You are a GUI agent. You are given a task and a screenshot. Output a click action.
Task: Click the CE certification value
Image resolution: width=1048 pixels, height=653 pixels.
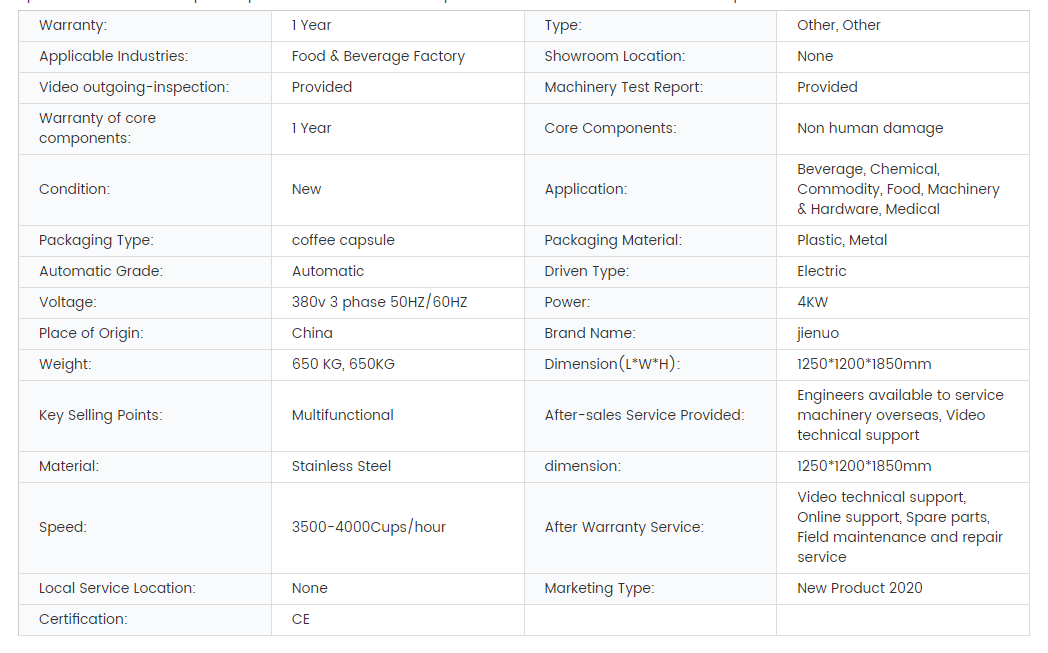click(x=301, y=619)
